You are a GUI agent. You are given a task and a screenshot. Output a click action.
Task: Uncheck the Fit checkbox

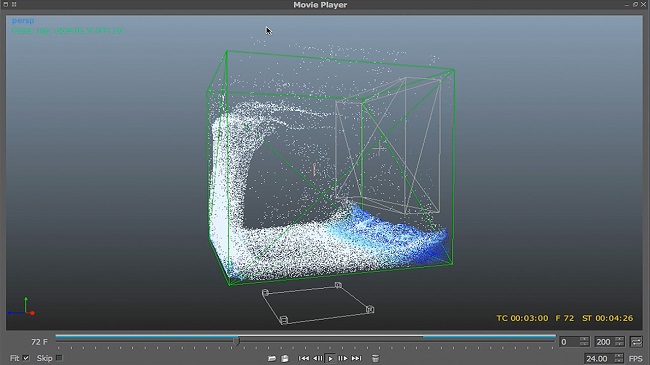[x=26, y=358]
